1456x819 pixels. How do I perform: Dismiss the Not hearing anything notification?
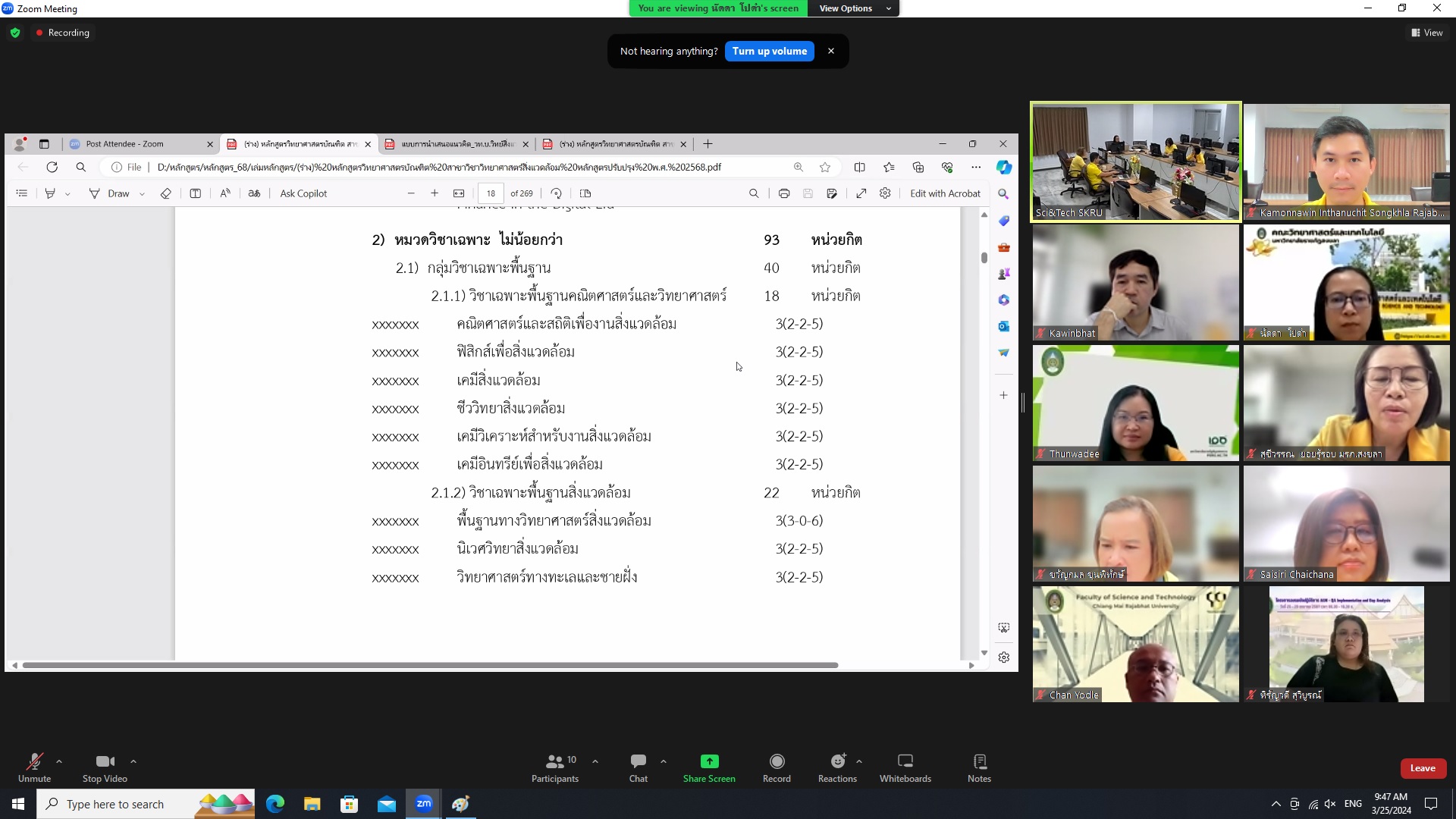[831, 51]
